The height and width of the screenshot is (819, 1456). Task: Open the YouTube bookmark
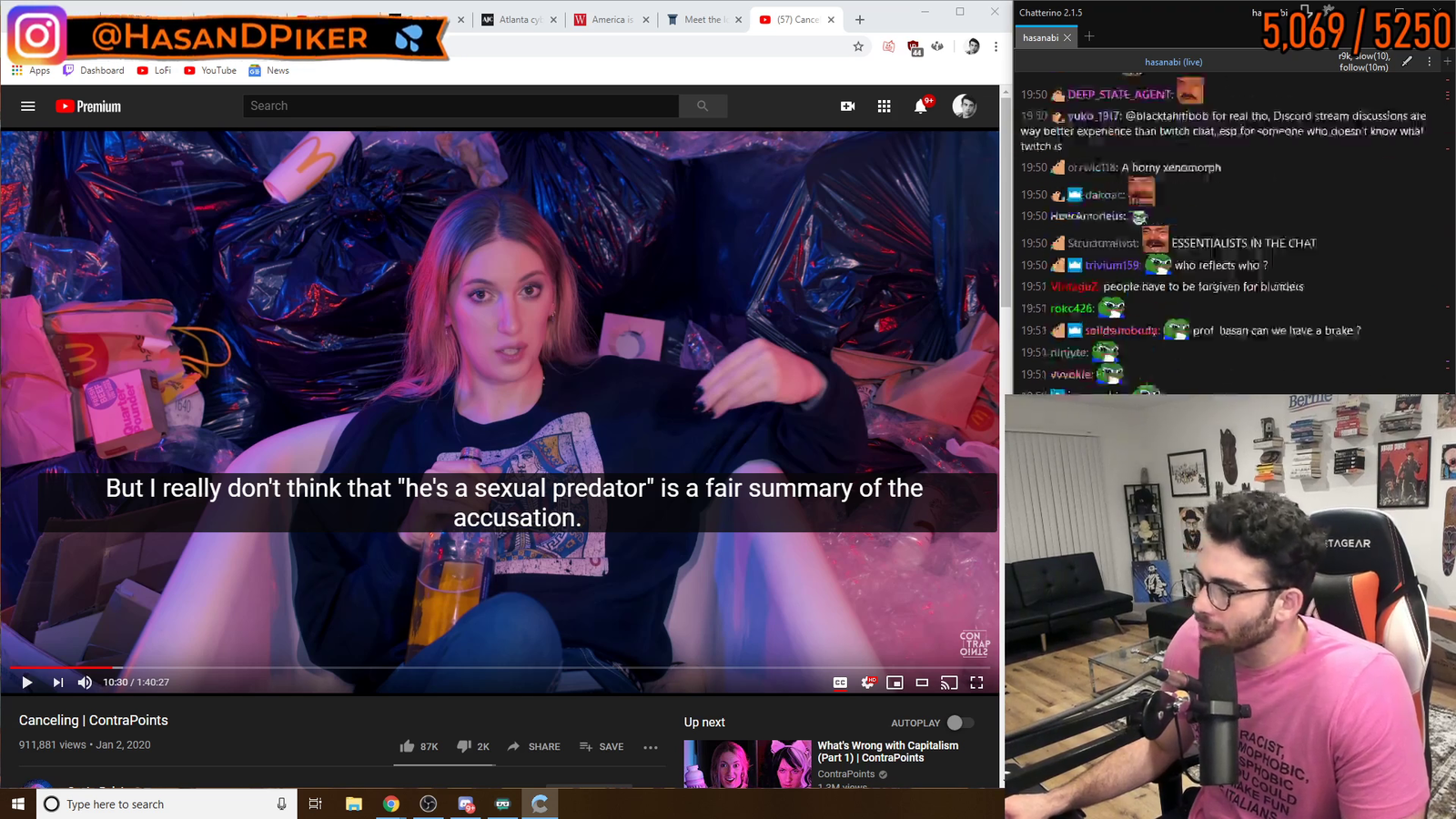coord(210,70)
